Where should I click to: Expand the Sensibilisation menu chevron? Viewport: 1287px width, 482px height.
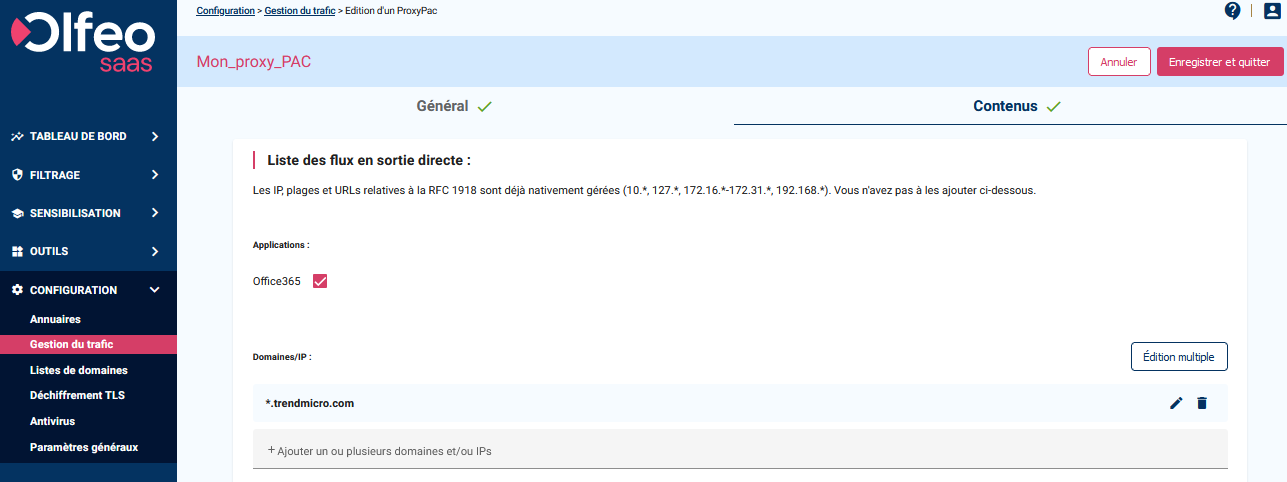[x=155, y=213]
